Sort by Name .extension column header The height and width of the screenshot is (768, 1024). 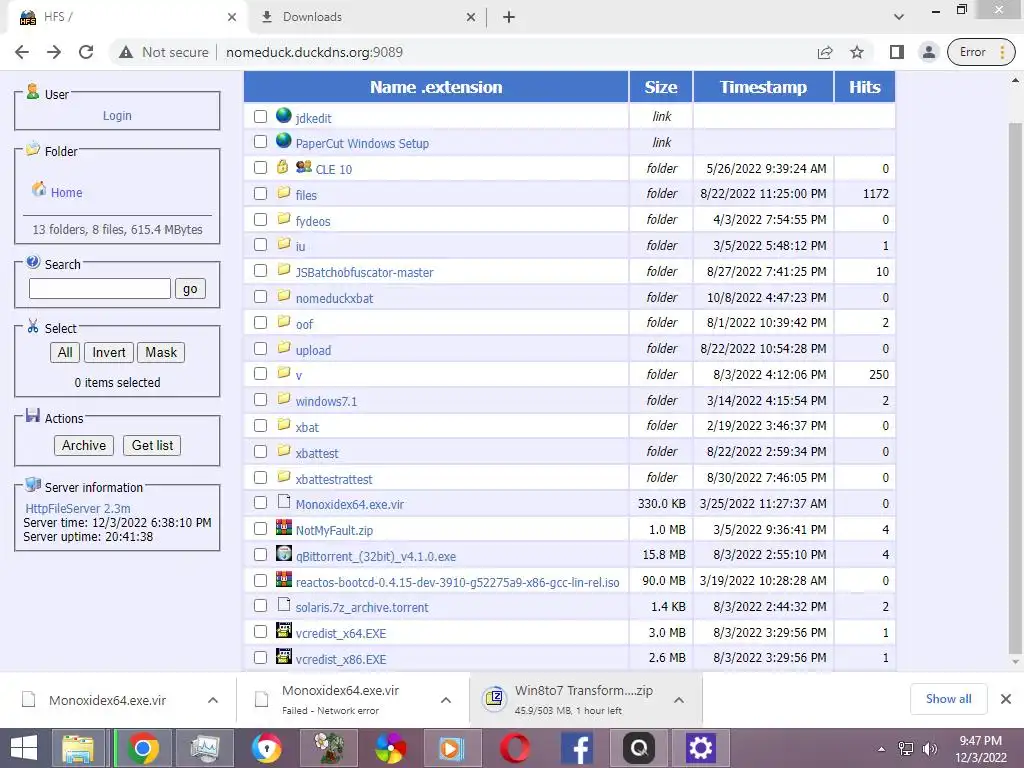[436, 87]
